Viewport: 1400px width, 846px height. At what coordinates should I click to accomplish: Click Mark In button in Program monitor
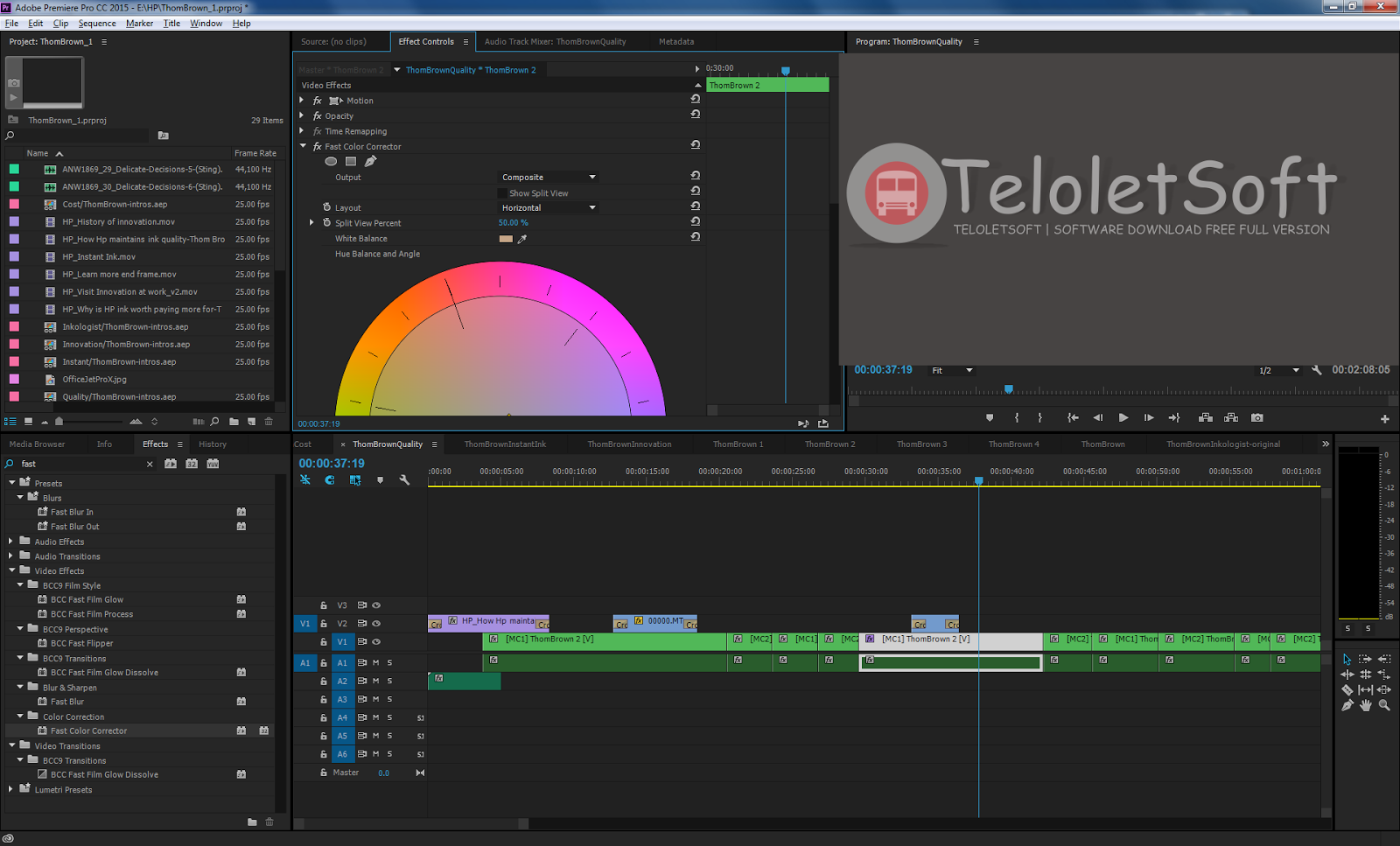(1017, 418)
